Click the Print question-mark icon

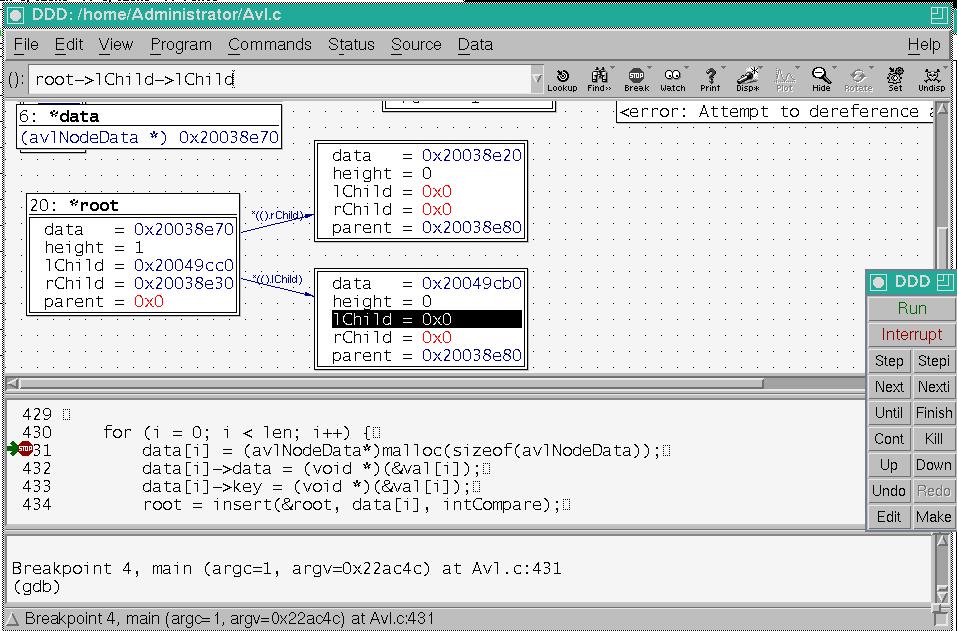click(710, 79)
